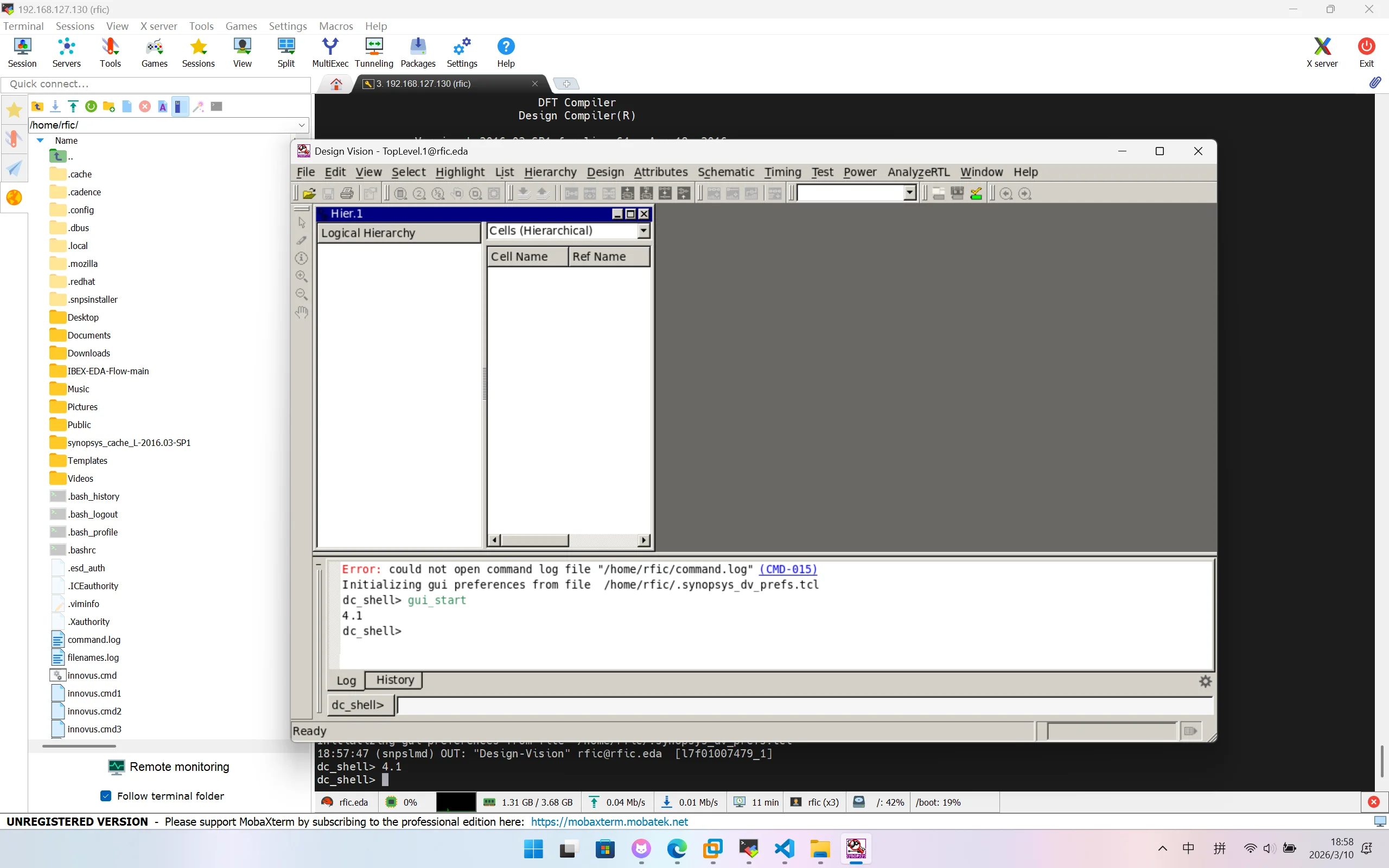Open the MobaXterm home tab
Viewport: 1389px width, 868px height.
[336, 84]
